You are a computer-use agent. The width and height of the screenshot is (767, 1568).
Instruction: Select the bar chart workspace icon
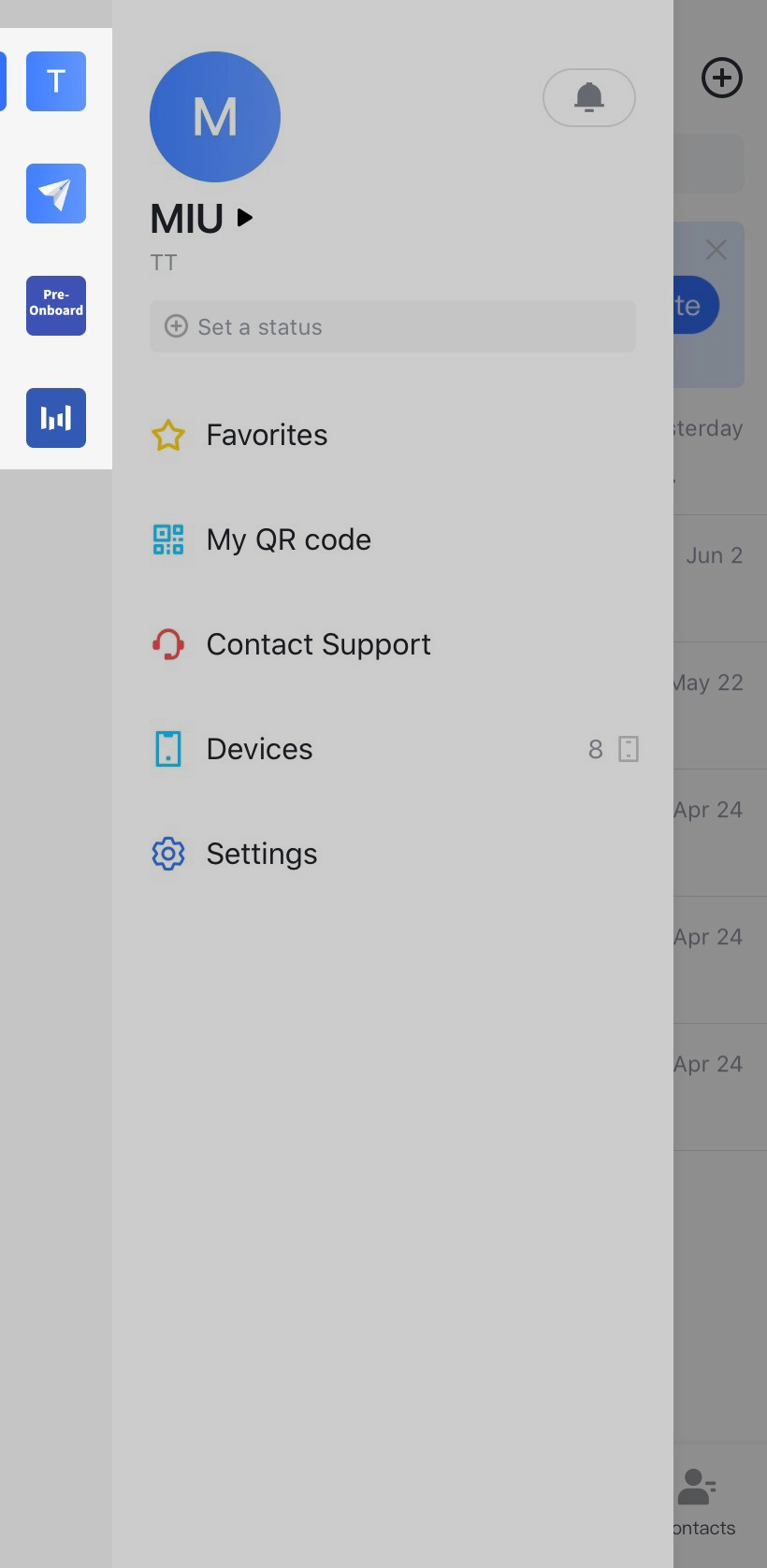tap(55, 418)
